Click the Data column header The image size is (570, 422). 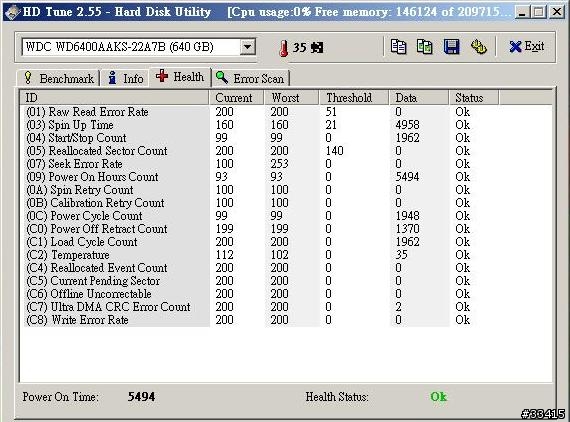point(419,98)
